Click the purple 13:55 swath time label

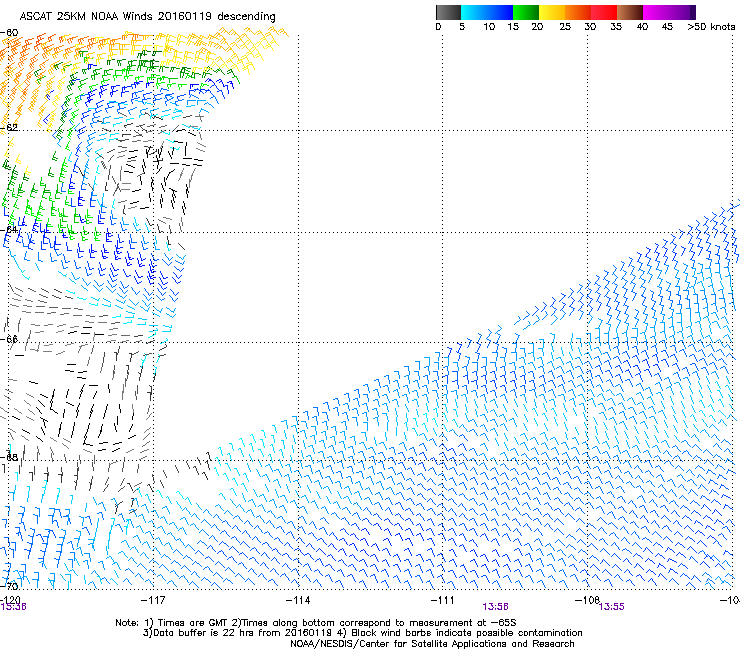click(x=612, y=607)
